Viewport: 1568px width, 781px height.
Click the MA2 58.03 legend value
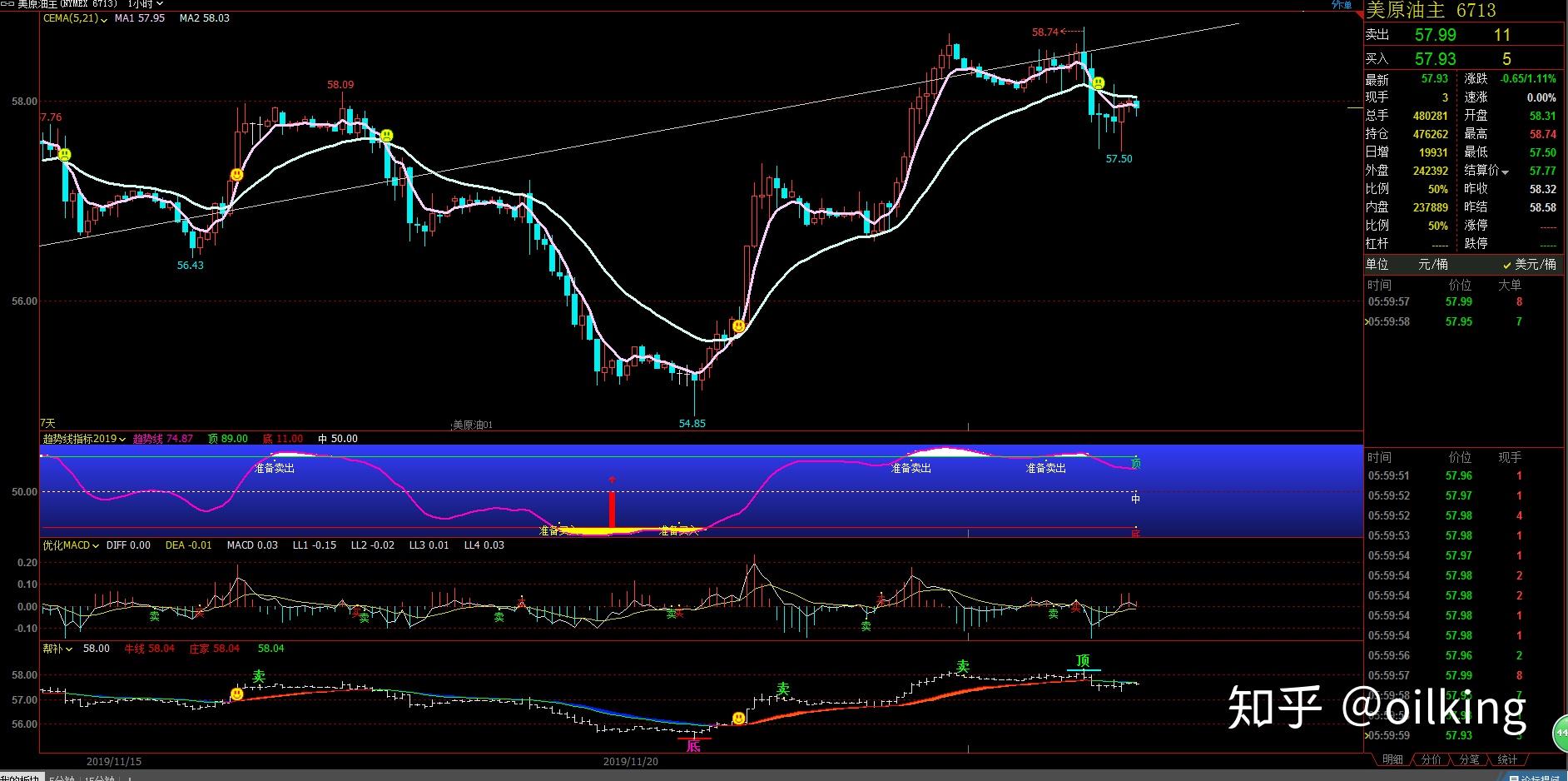point(205,17)
